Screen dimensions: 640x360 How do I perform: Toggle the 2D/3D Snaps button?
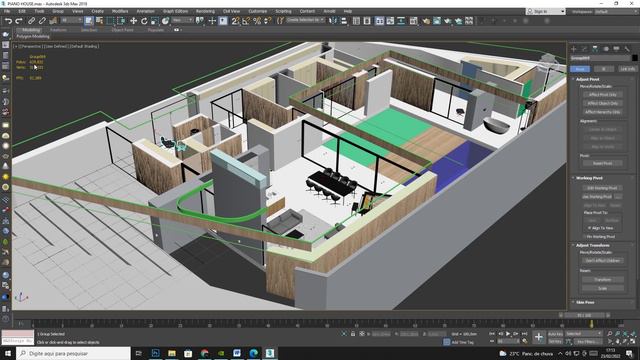pos(235,21)
